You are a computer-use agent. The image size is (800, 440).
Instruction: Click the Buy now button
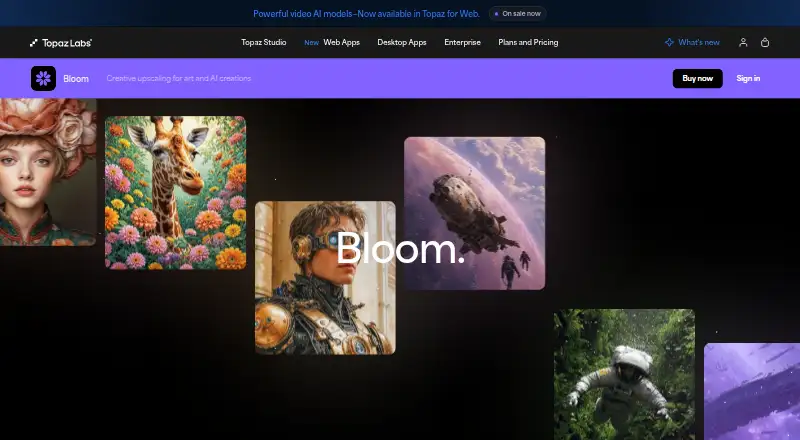click(697, 78)
